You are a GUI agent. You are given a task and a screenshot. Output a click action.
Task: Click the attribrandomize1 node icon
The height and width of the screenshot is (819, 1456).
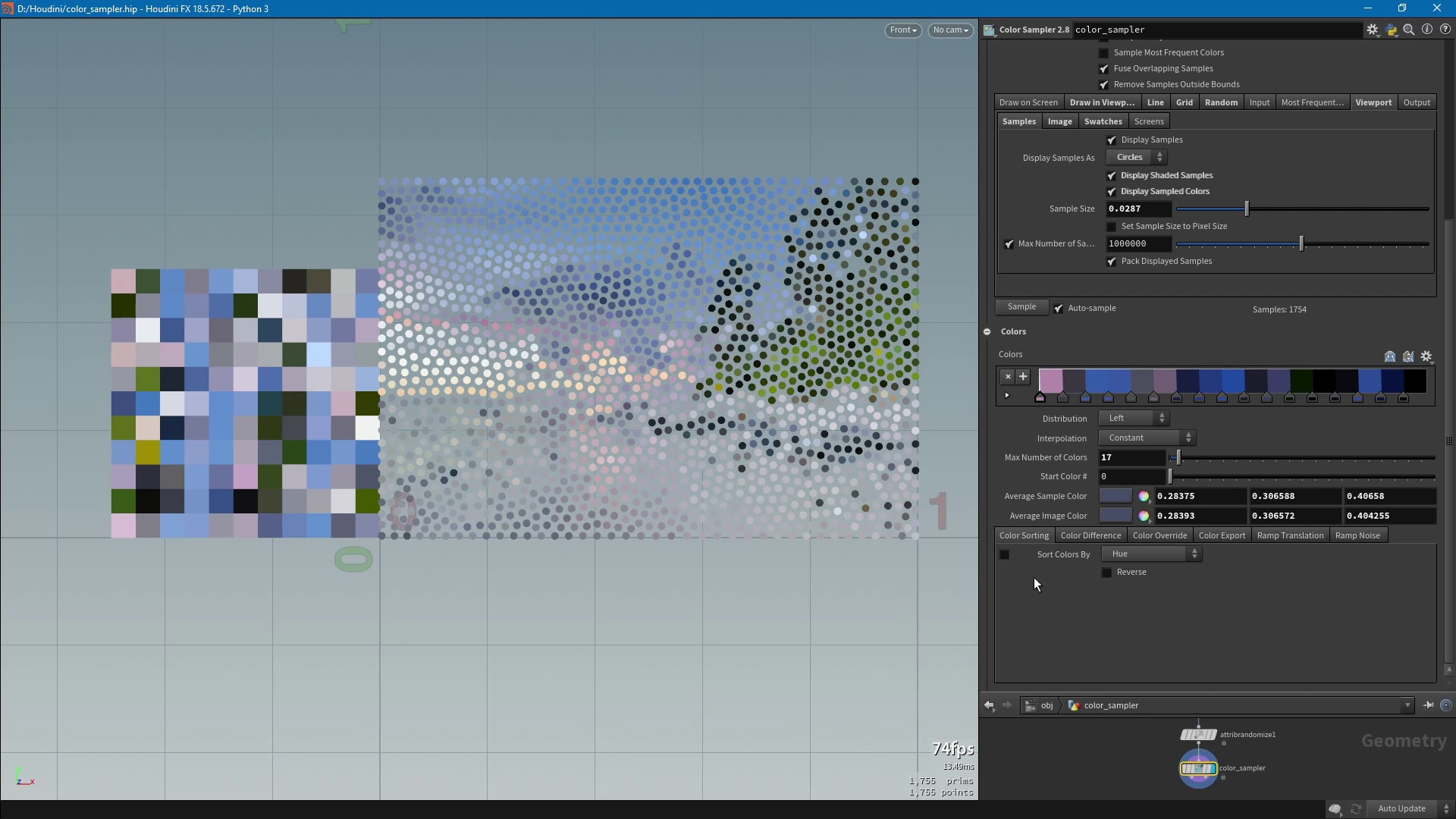pyautogui.click(x=1198, y=734)
